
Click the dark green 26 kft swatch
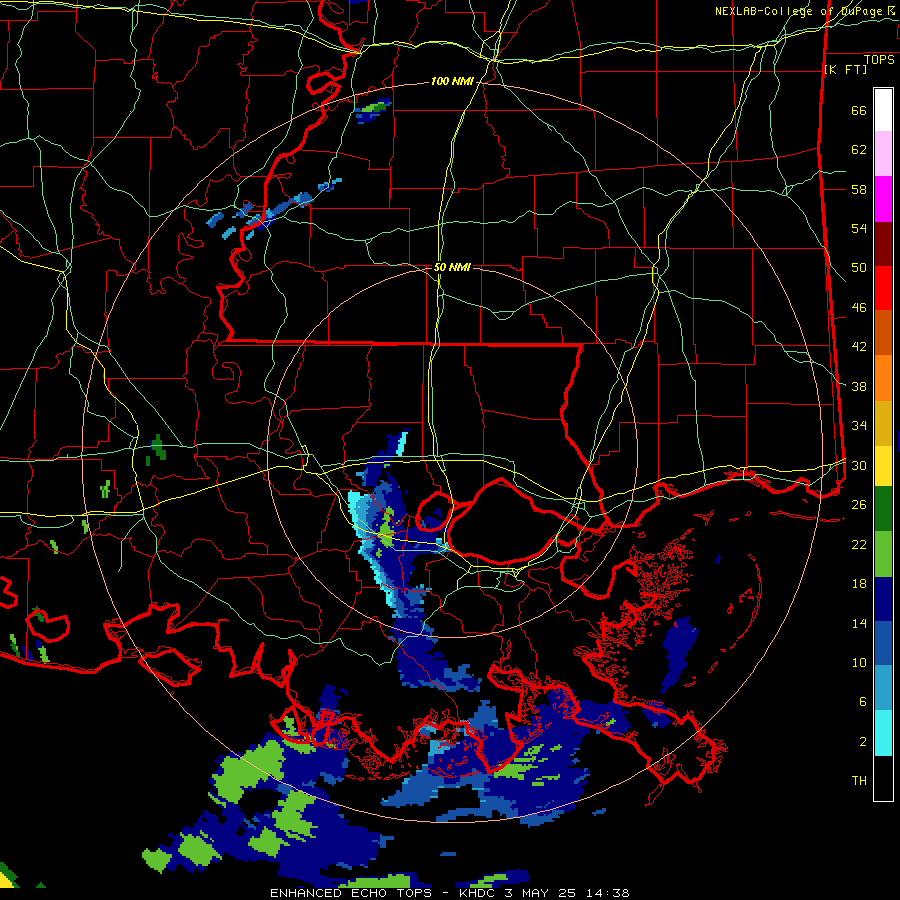click(883, 509)
